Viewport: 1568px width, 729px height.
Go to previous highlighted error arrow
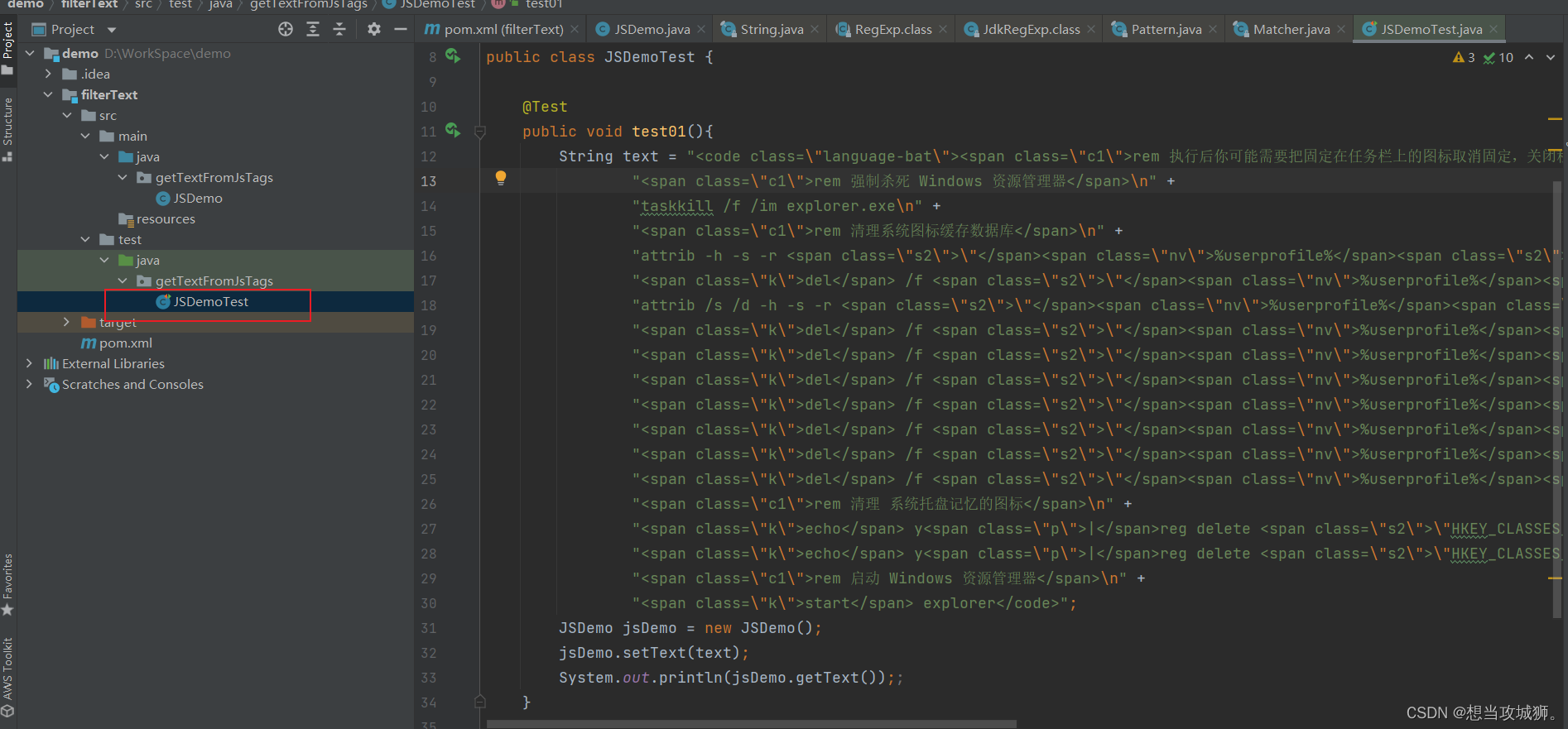tap(1529, 57)
